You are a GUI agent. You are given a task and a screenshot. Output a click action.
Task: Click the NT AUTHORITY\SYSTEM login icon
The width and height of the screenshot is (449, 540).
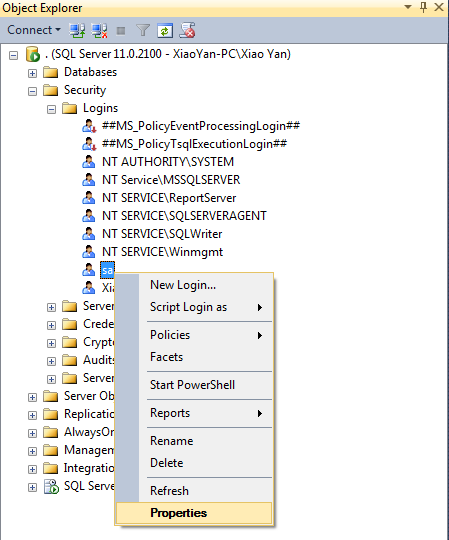(88, 162)
